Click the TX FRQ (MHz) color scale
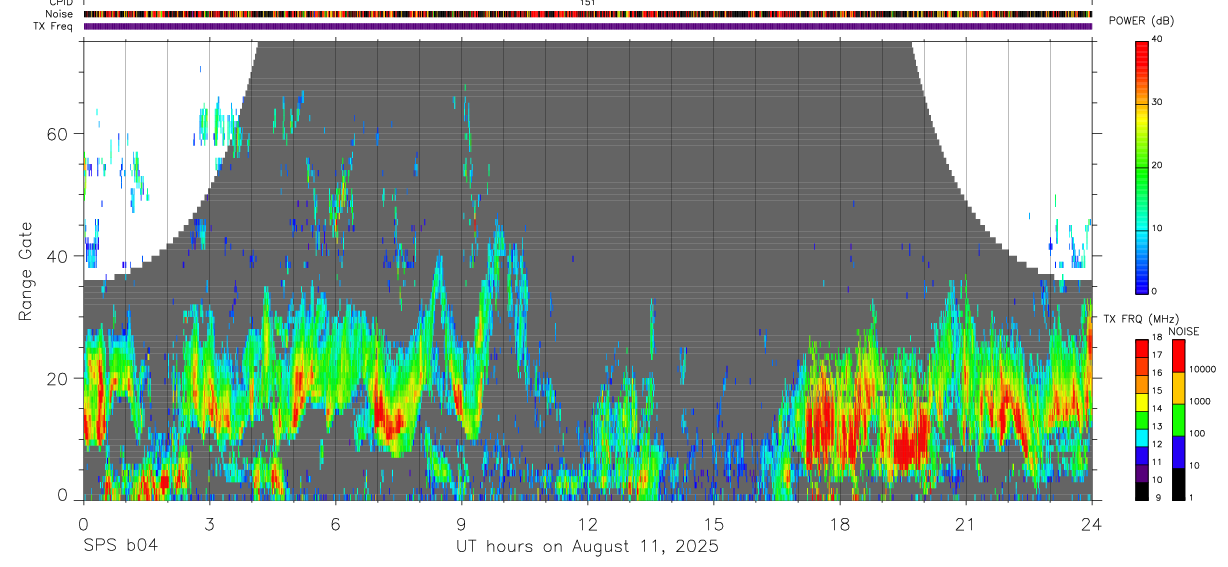Image resolution: width=1228 pixels, height=567 pixels. pyautogui.click(x=1142, y=419)
